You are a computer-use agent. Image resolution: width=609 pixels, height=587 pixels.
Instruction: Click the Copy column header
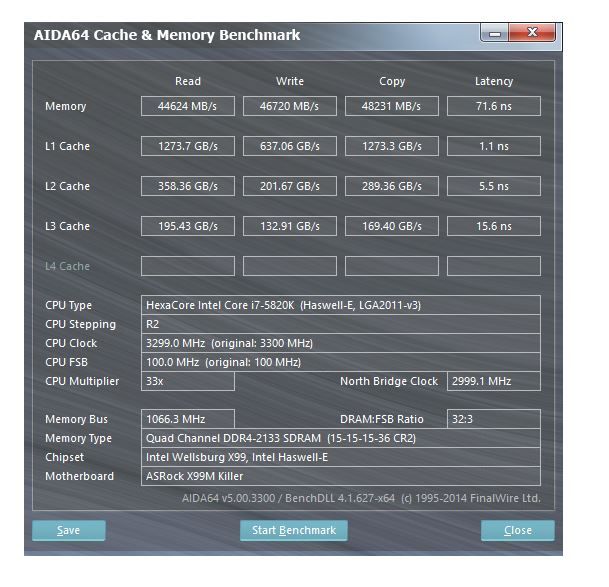392,82
